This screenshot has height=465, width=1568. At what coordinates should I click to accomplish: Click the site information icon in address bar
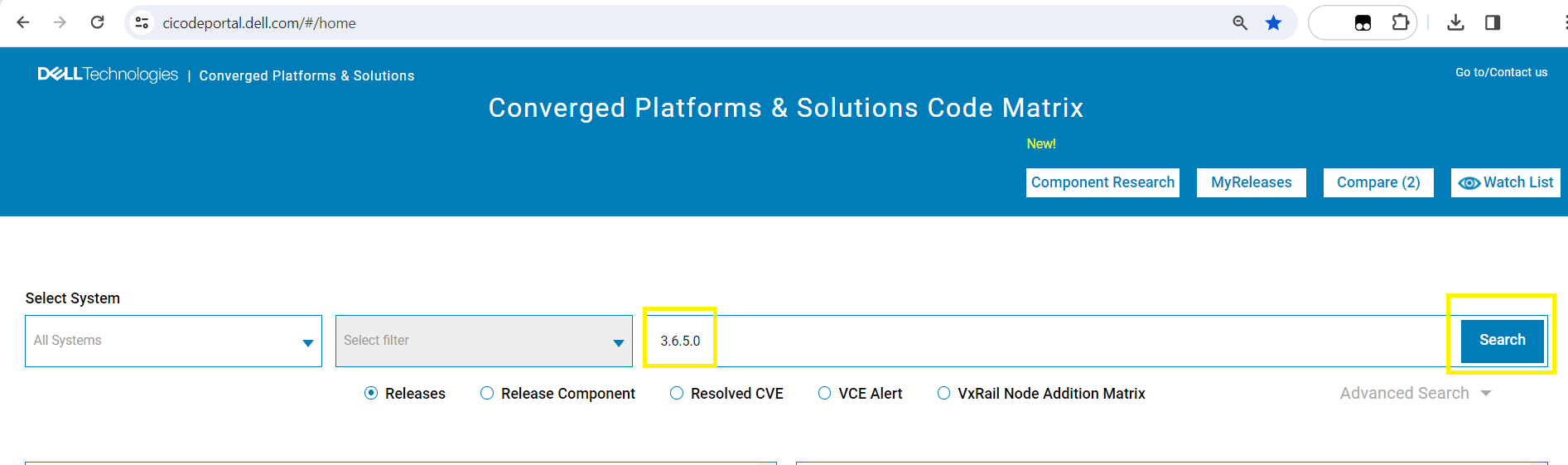[142, 22]
